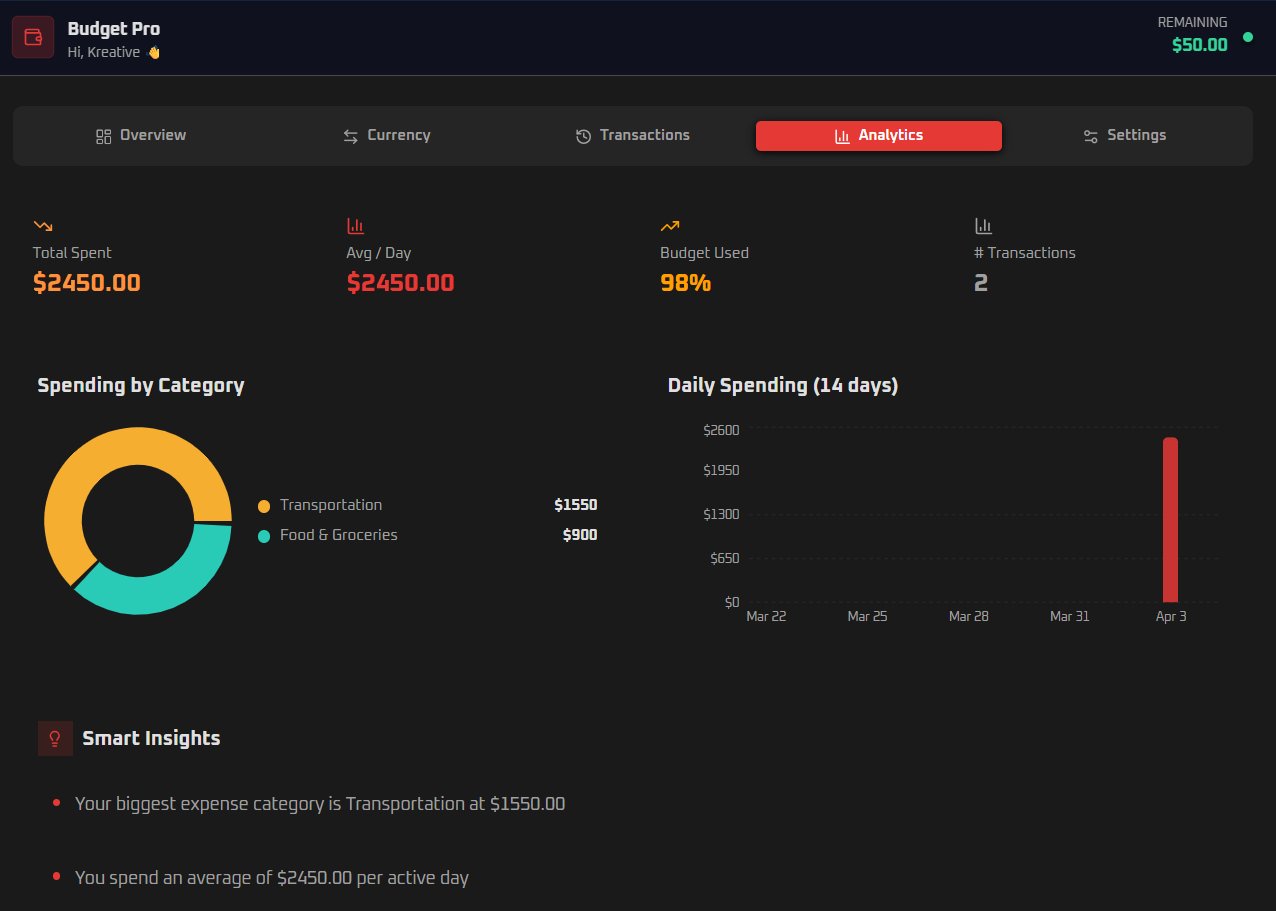Image resolution: width=1276 pixels, height=911 pixels.
Task: Click the orange Transportation legend dot
Action: pyautogui.click(x=264, y=506)
